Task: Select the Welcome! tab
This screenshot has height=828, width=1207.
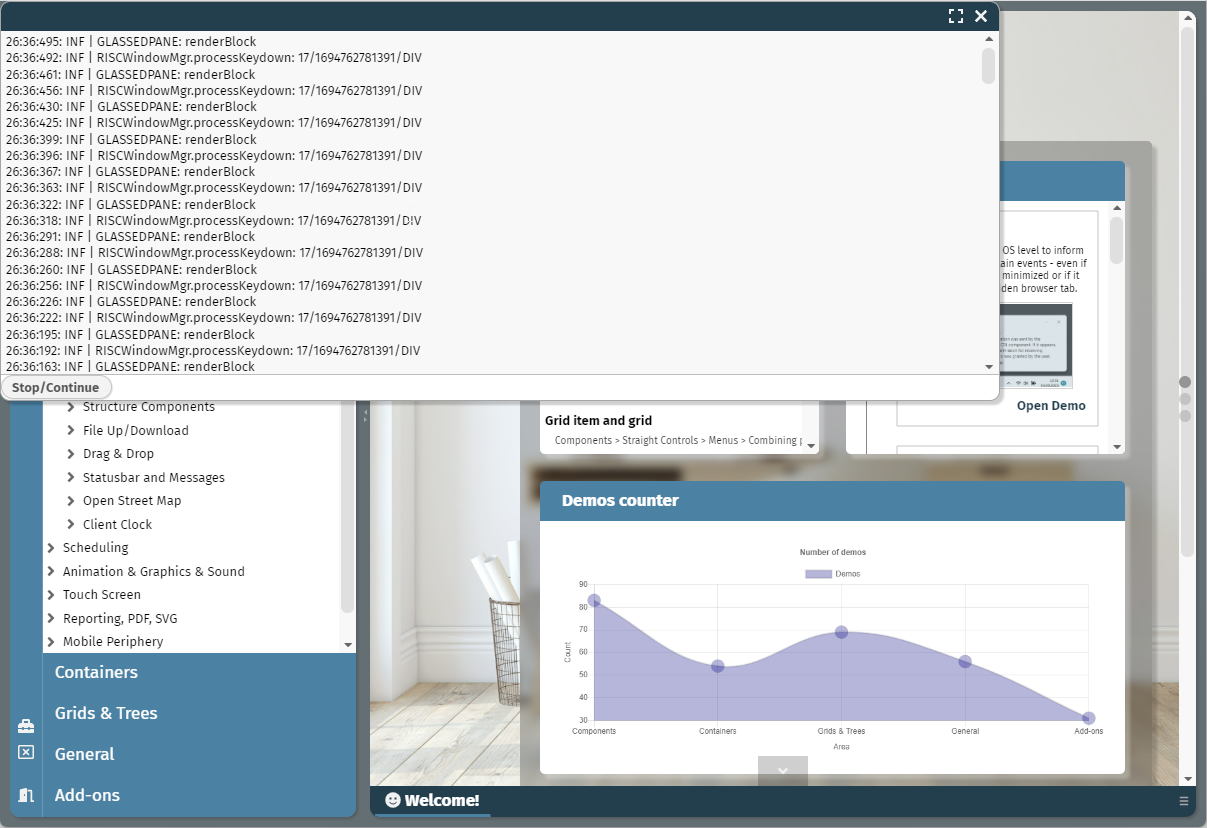Action: (432, 800)
